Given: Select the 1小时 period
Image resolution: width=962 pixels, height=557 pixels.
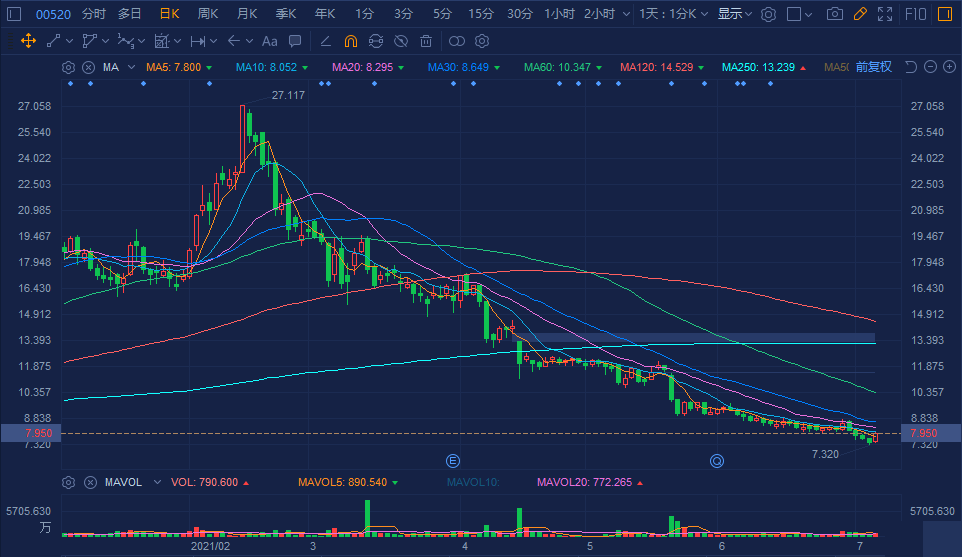Looking at the screenshot, I should pos(560,13).
